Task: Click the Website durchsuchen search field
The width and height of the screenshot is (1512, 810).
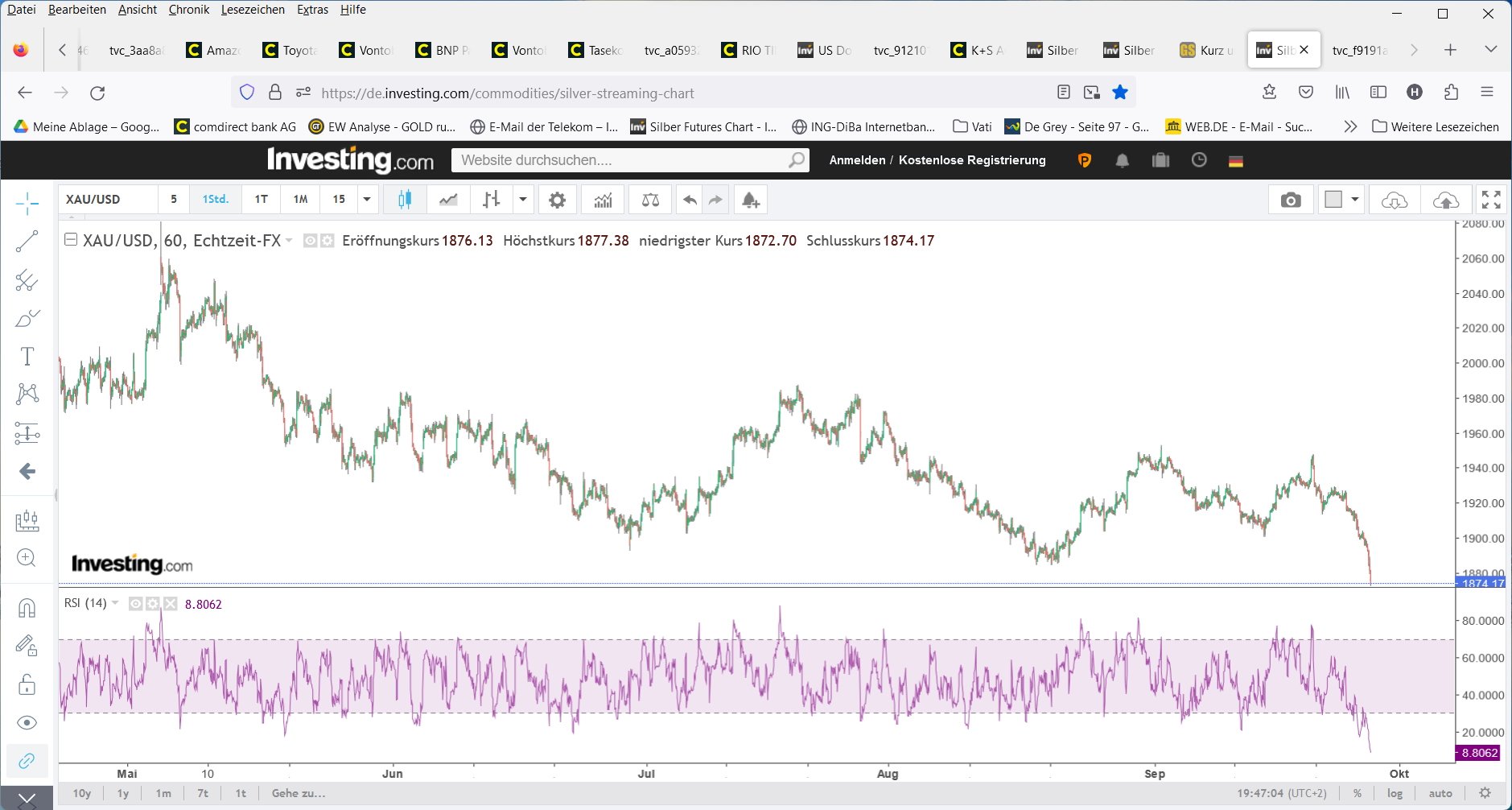Action: (x=621, y=160)
